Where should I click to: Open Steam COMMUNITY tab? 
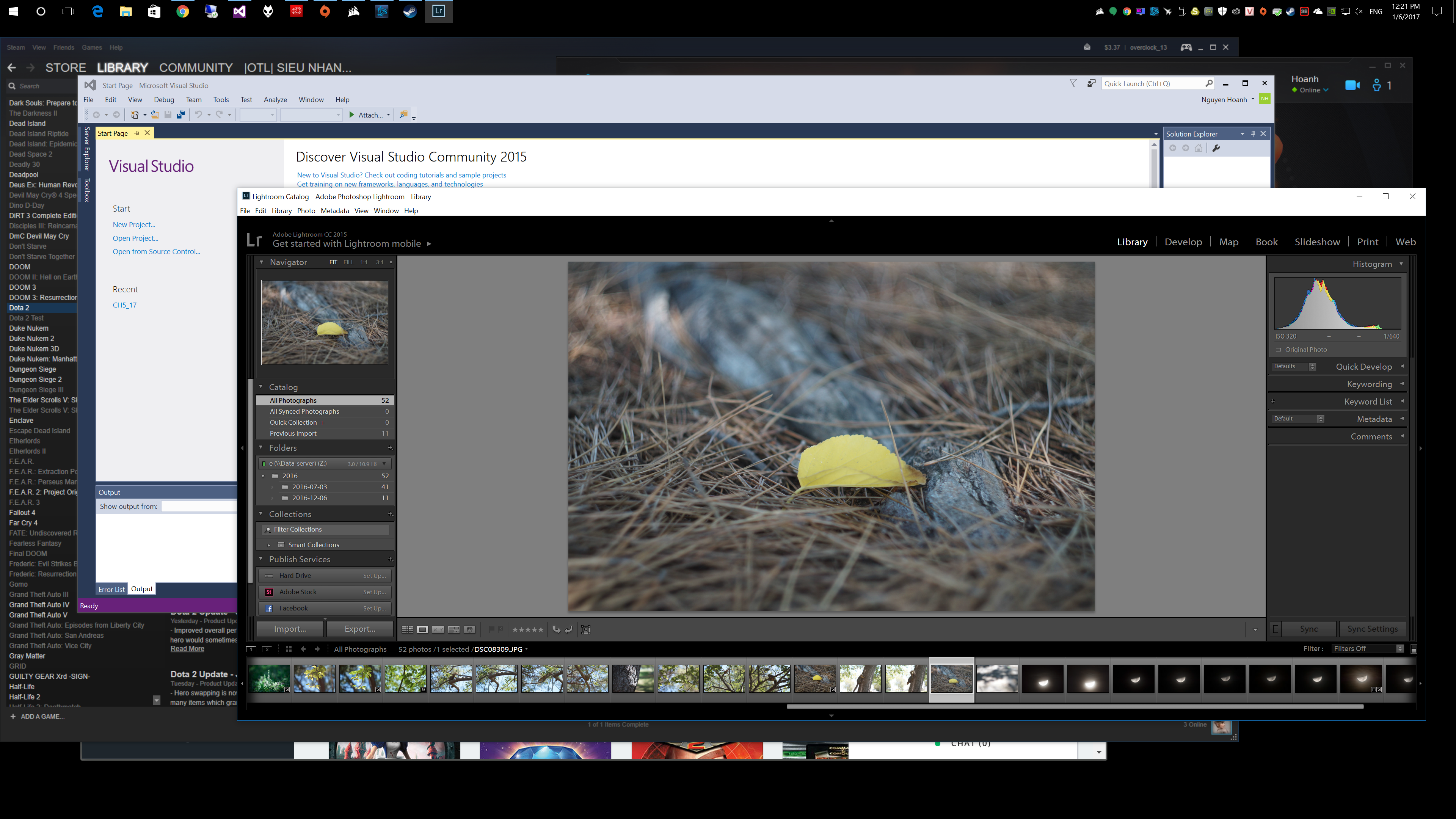196,68
